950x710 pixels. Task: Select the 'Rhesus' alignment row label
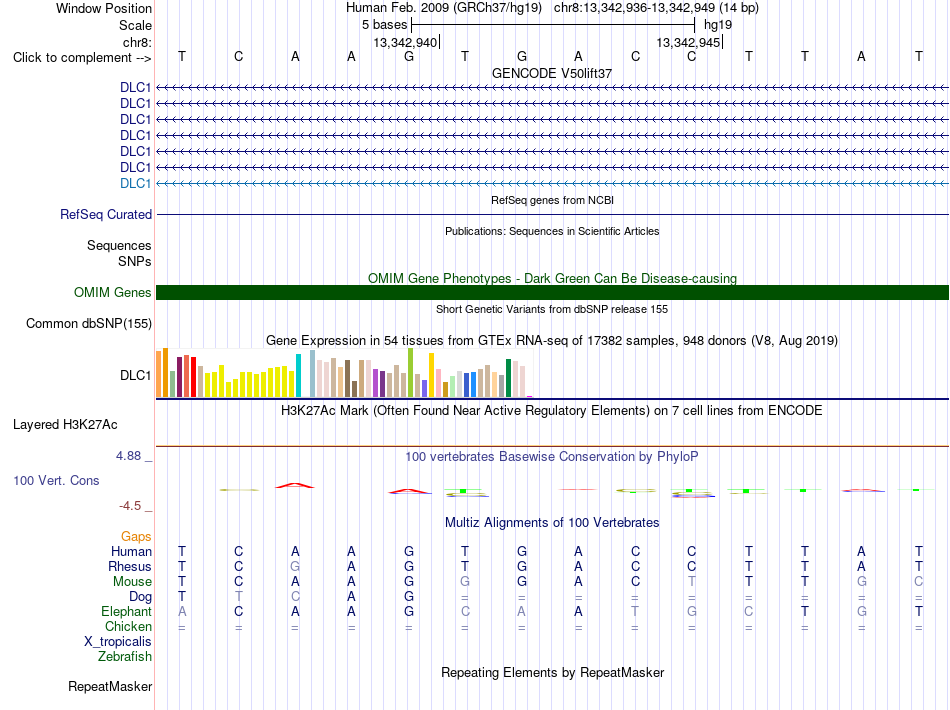[x=130, y=566]
